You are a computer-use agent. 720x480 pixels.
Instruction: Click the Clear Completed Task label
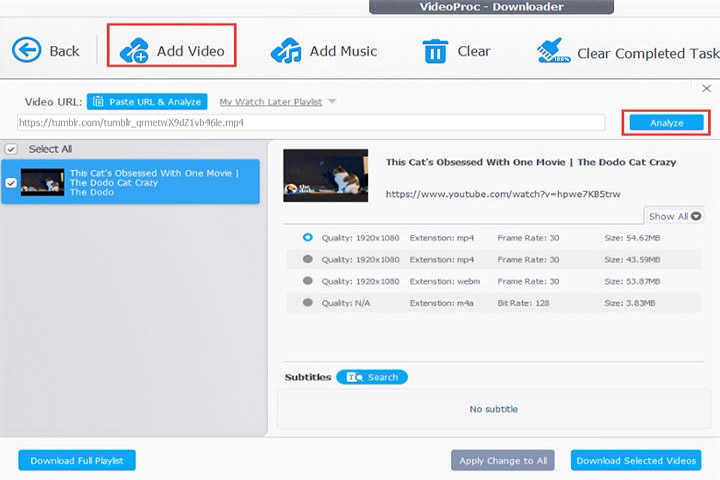pos(648,54)
